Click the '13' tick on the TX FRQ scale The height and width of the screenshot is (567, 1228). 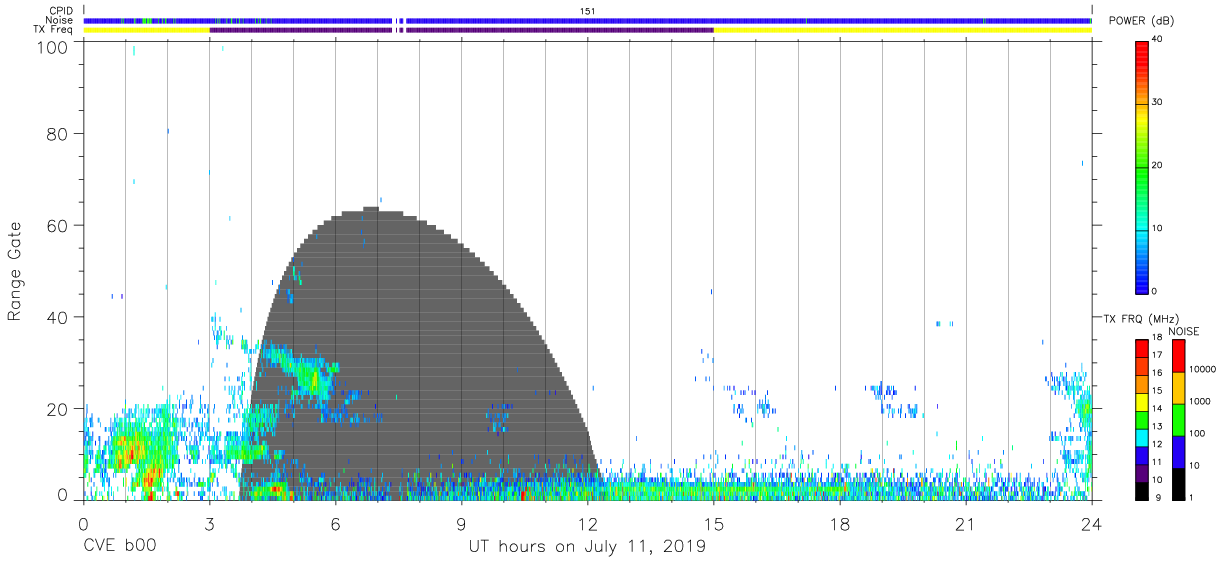click(1158, 426)
